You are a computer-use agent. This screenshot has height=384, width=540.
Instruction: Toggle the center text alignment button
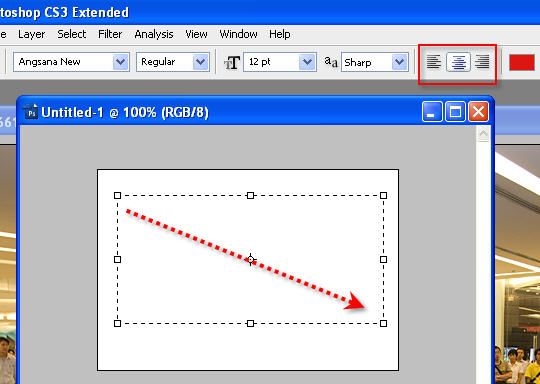pos(458,62)
